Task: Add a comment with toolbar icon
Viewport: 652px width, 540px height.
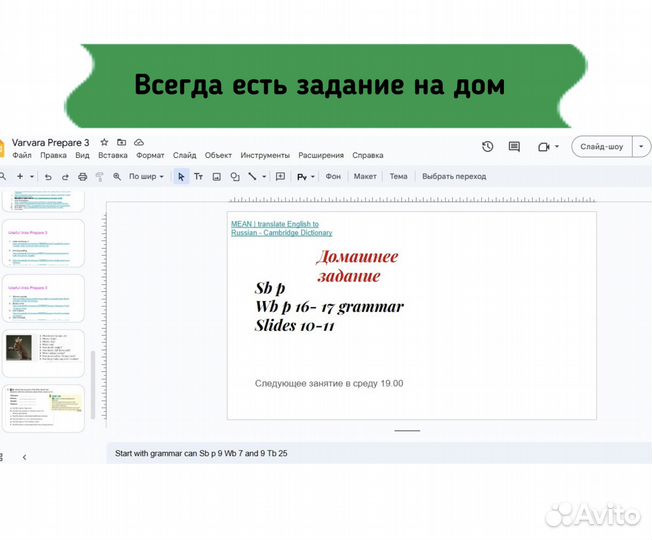Action: click(x=281, y=176)
